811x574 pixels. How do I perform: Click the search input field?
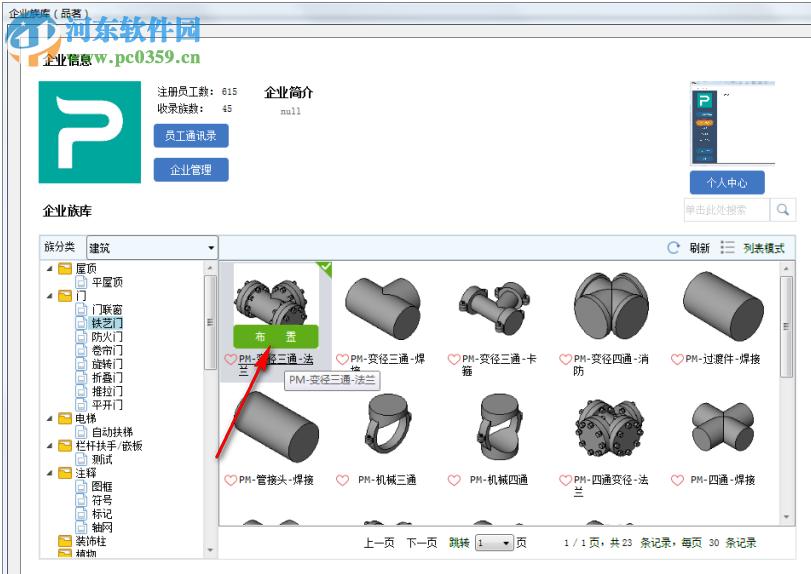tap(727, 210)
